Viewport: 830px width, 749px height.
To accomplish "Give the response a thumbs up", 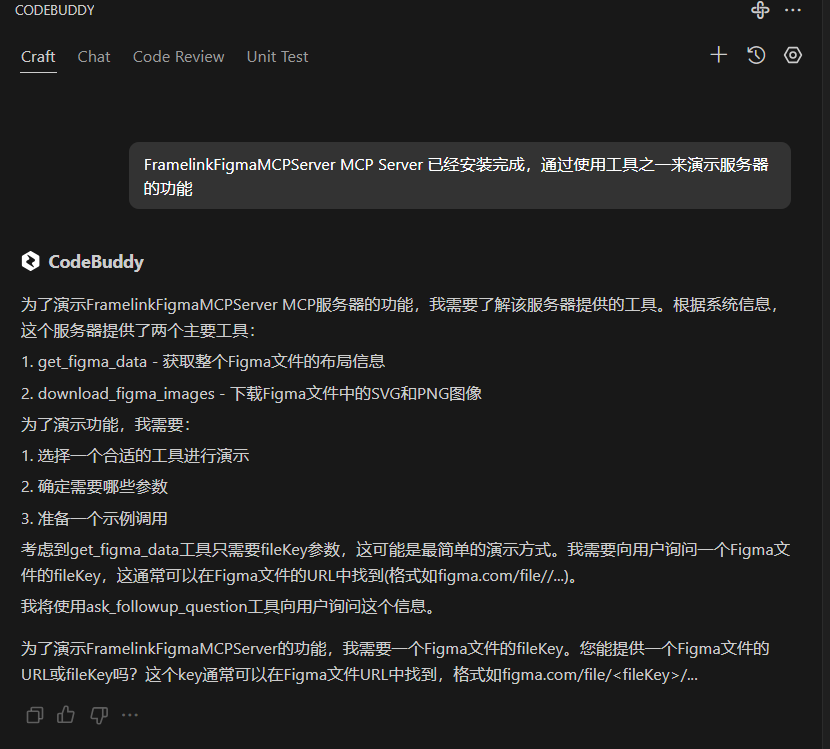I will coord(66,715).
